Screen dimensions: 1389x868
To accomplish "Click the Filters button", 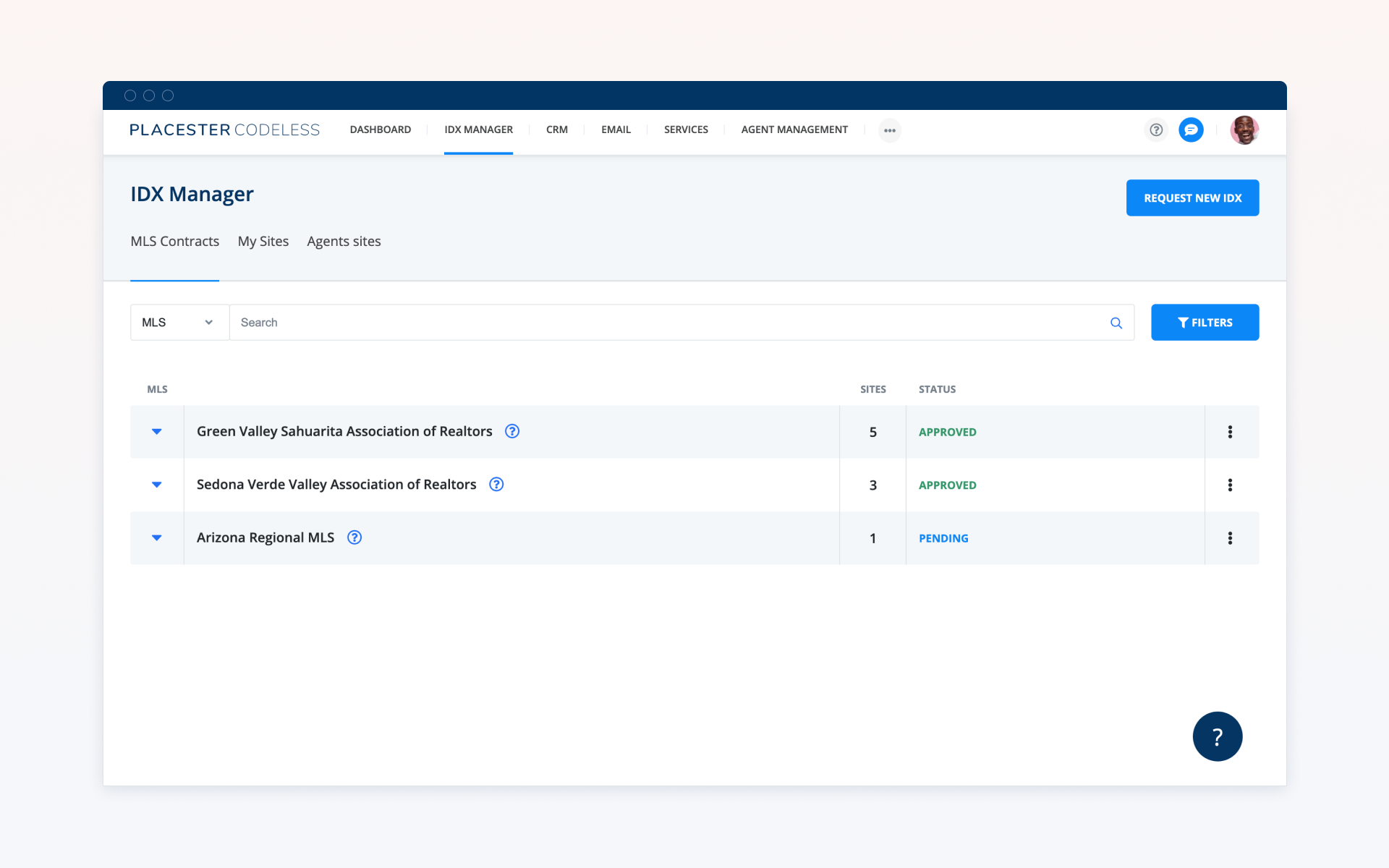I will pyautogui.click(x=1205, y=323).
